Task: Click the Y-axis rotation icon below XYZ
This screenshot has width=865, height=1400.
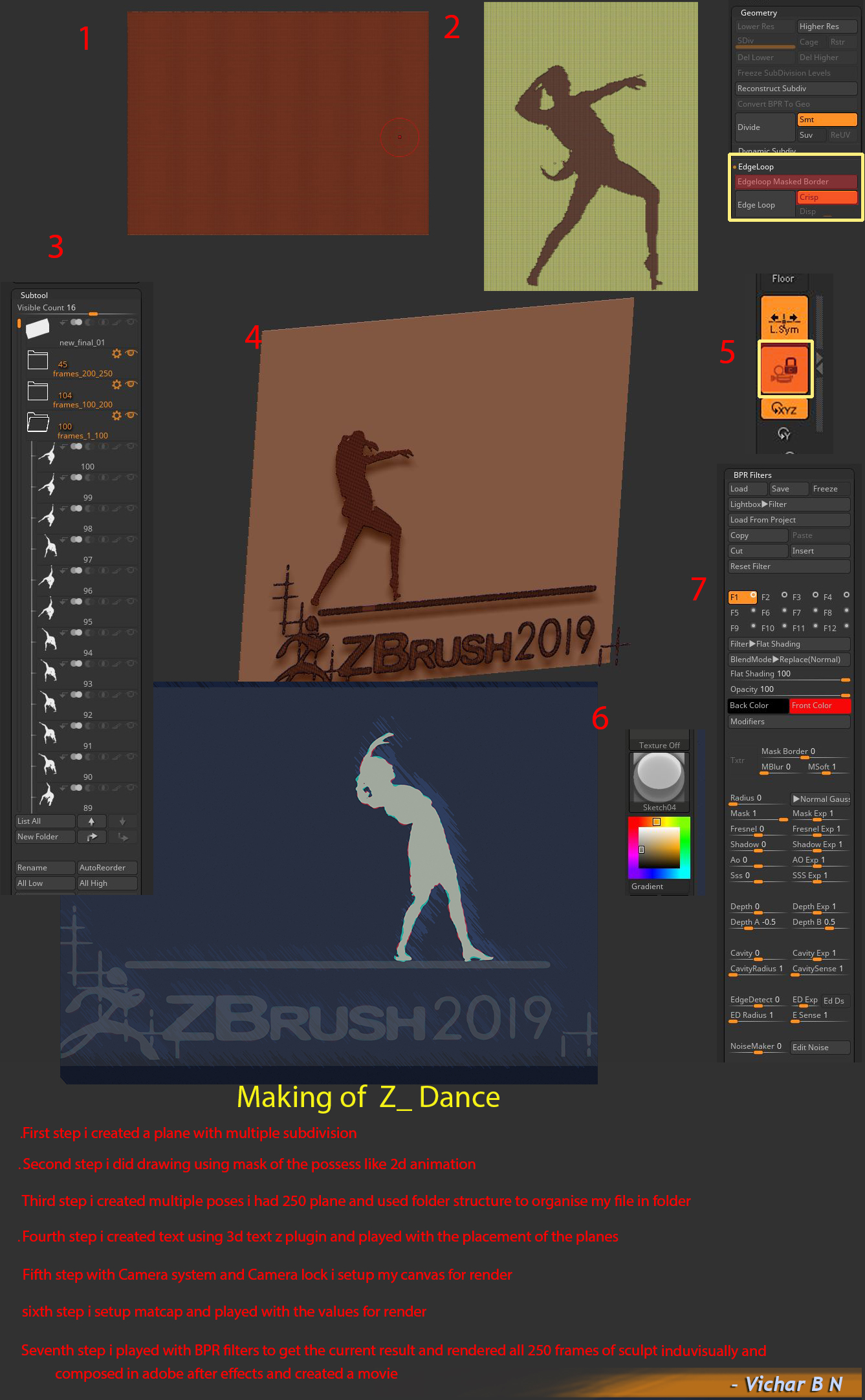Action: coord(784,433)
